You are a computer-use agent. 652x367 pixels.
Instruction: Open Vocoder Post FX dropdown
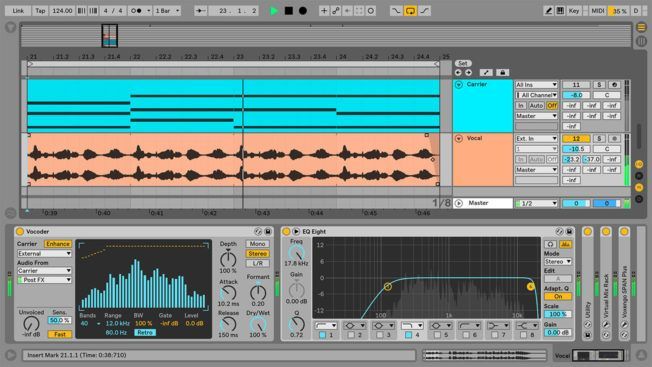(x=44, y=280)
